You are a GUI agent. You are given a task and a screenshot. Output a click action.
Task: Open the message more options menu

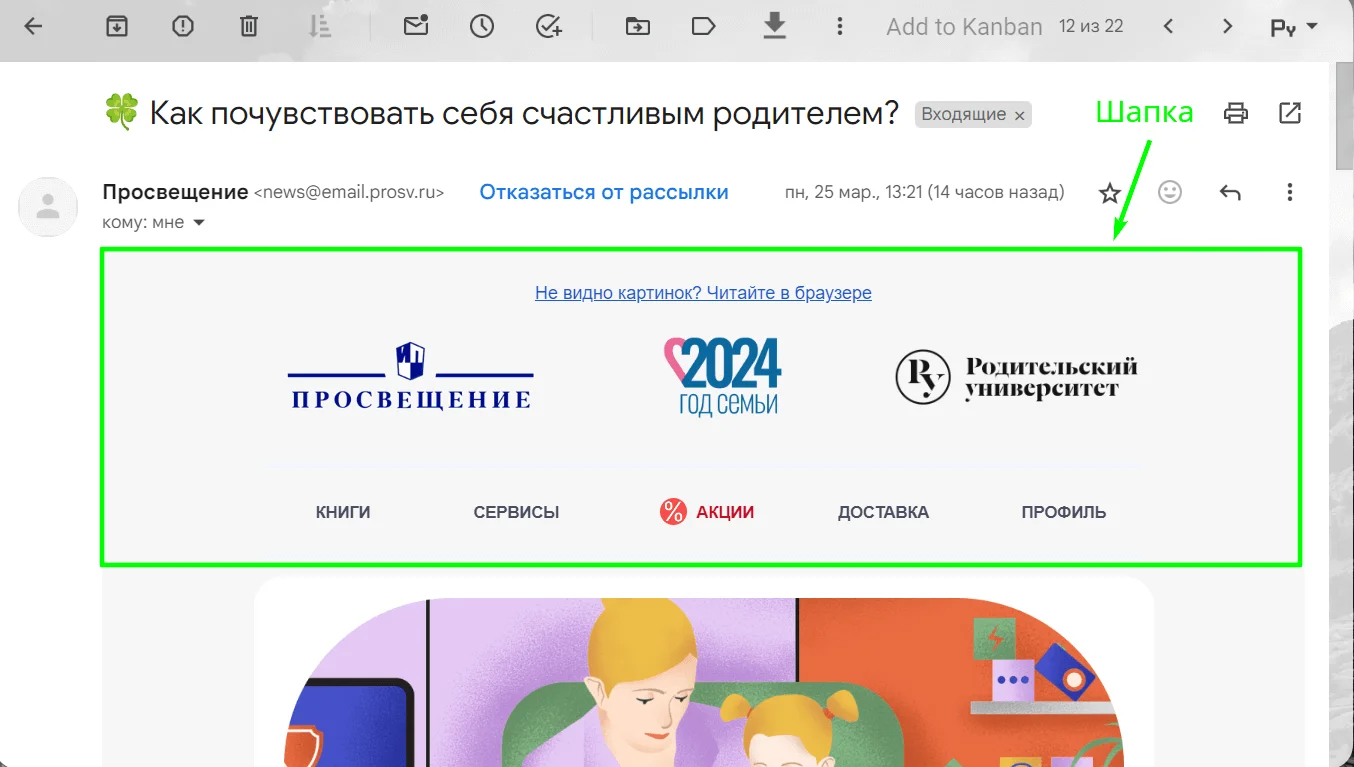1290,192
